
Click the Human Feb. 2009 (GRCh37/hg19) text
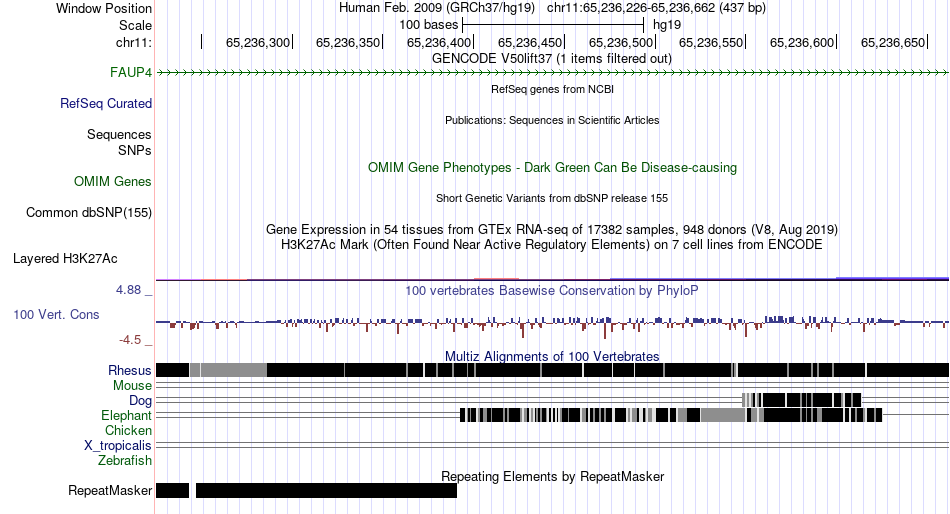(437, 8)
